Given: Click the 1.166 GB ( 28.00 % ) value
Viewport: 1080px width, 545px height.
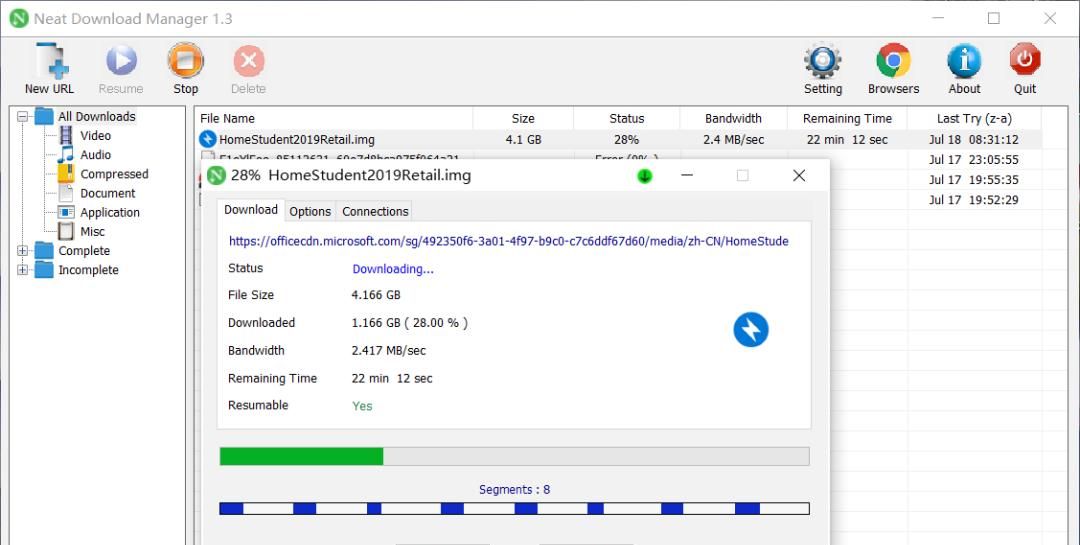Looking at the screenshot, I should pyautogui.click(x=409, y=322).
